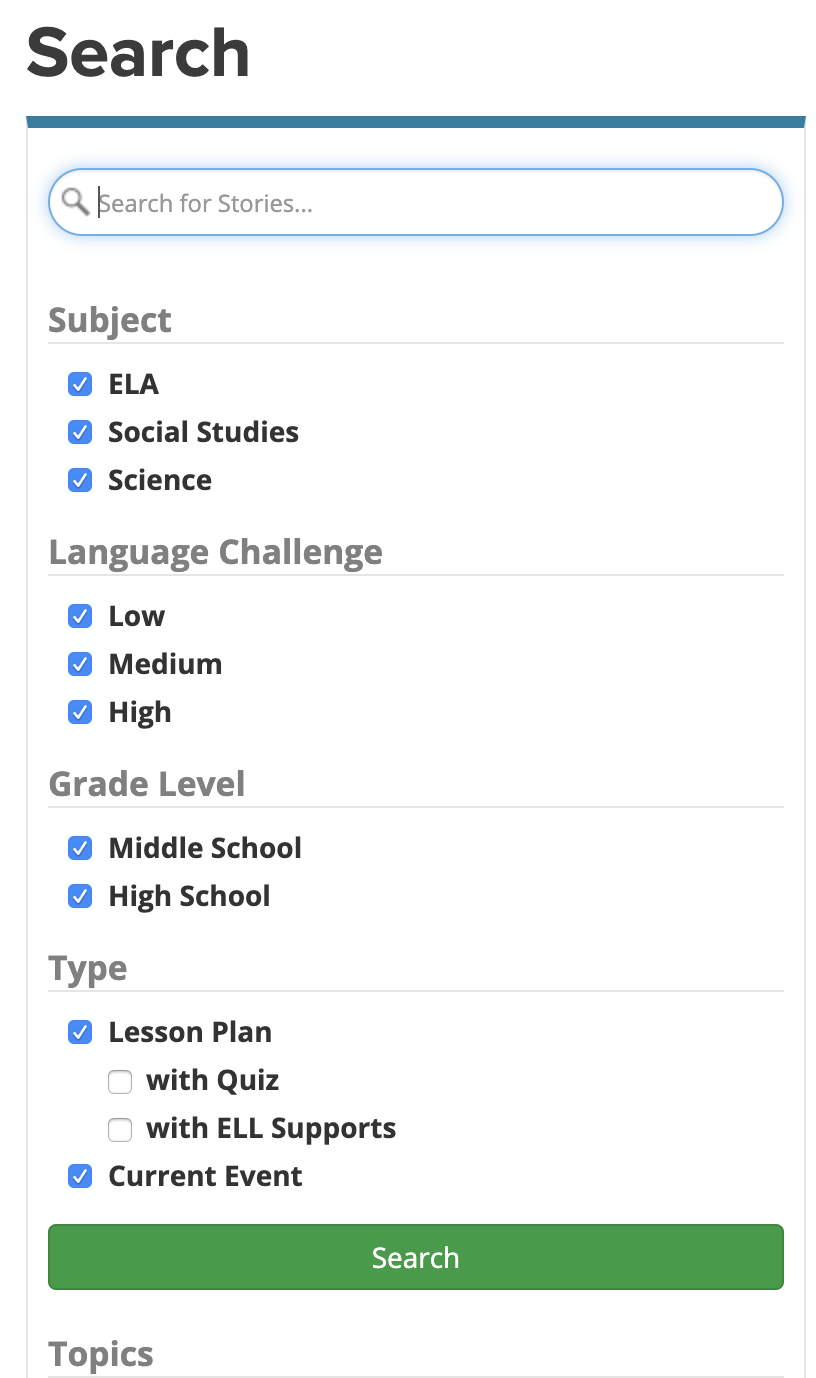Uncheck the Low language challenge box
Image resolution: width=816 pixels, height=1378 pixels.
80,616
